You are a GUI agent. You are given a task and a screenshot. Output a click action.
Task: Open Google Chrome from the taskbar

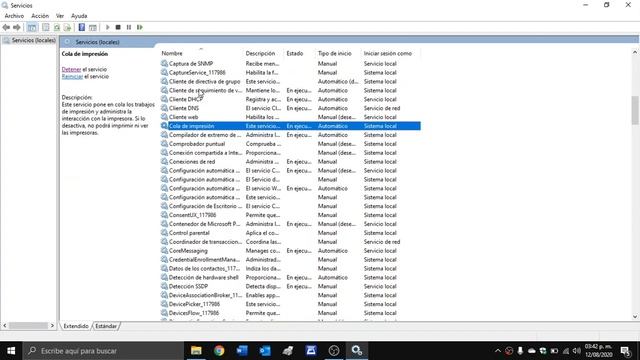coord(219,351)
